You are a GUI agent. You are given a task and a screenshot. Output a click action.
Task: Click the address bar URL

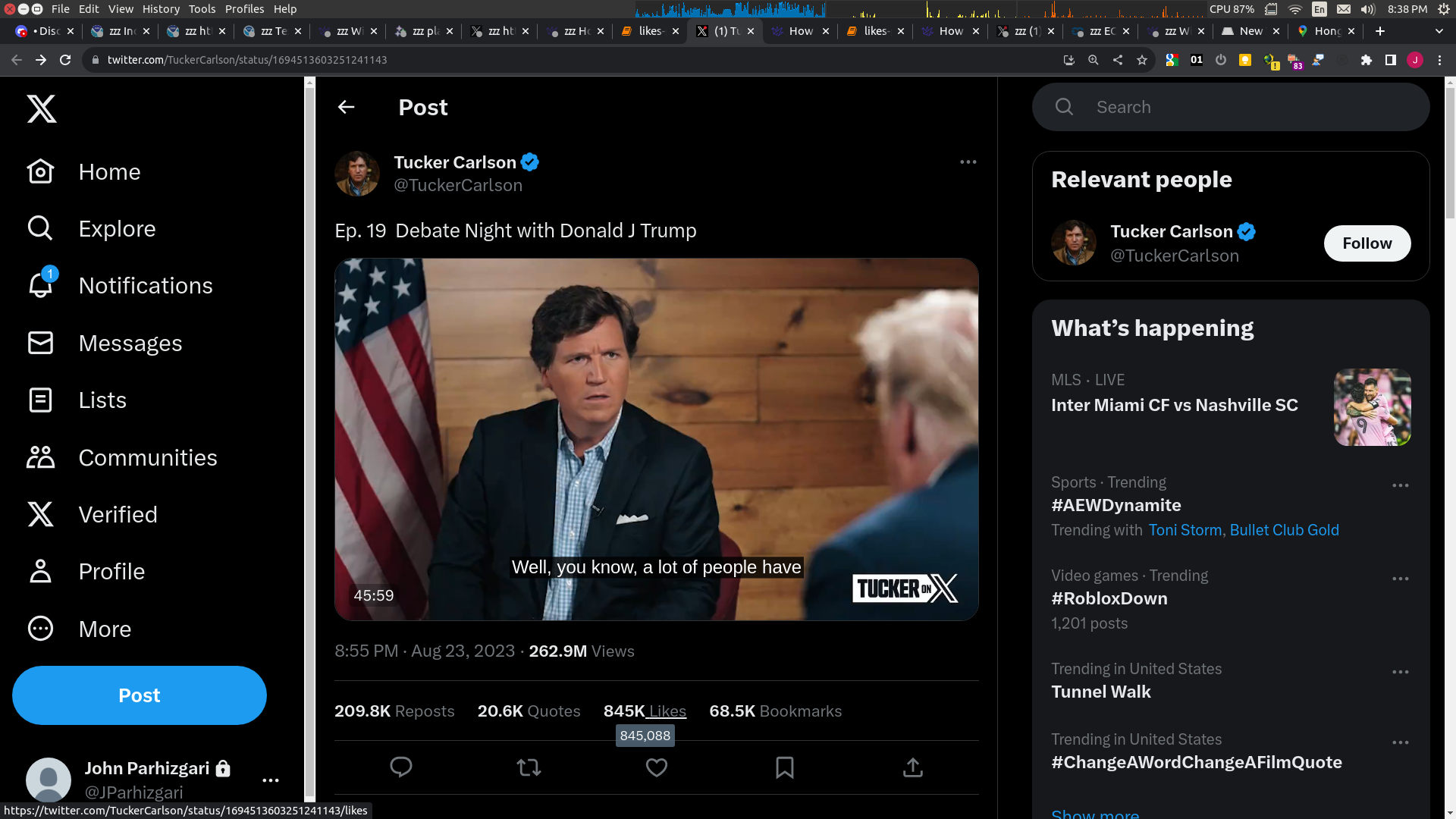[247, 60]
